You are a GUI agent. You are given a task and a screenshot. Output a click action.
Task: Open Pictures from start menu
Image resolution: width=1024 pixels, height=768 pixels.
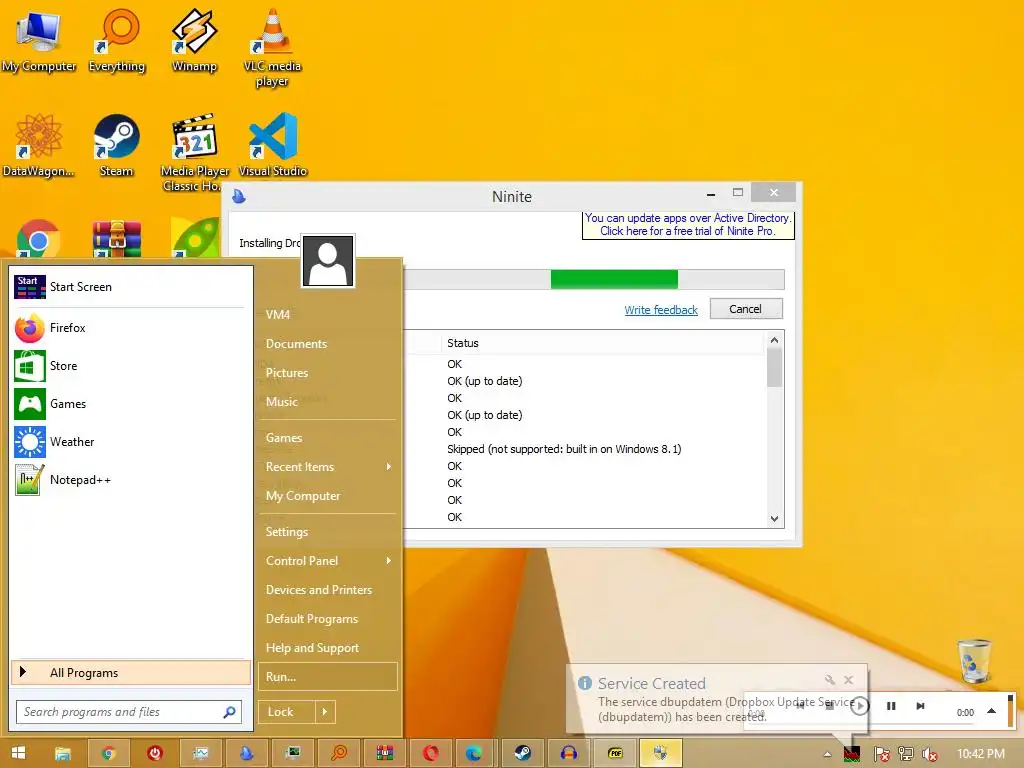pos(328,373)
